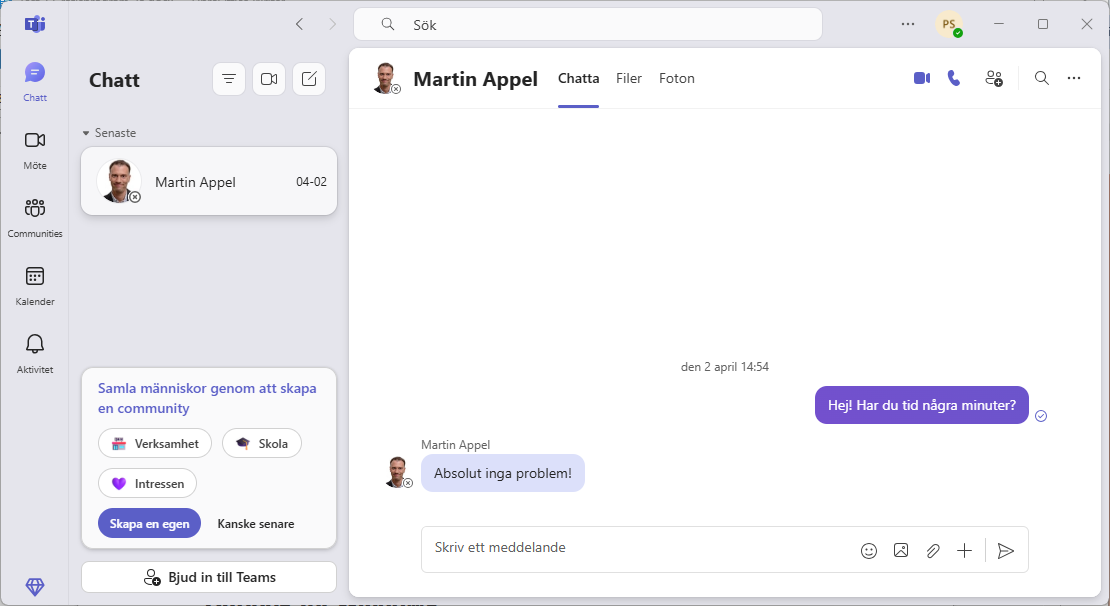Open the chat filter options
The width and height of the screenshot is (1110, 606).
point(228,78)
